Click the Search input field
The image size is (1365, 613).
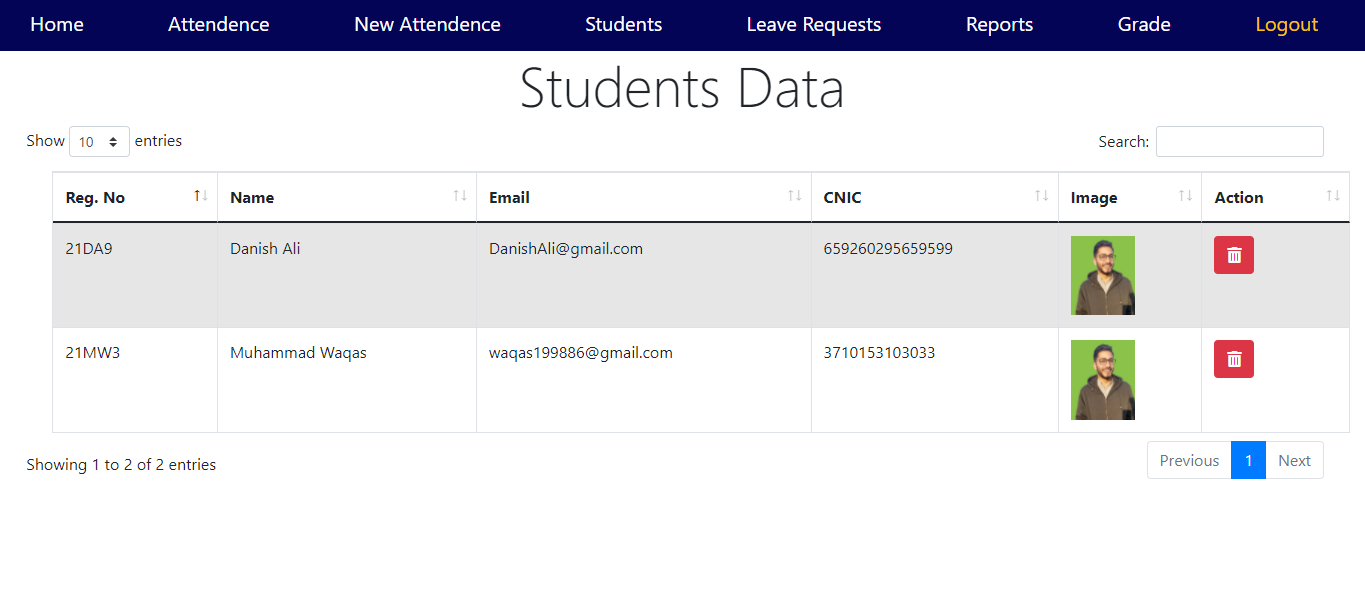1239,141
